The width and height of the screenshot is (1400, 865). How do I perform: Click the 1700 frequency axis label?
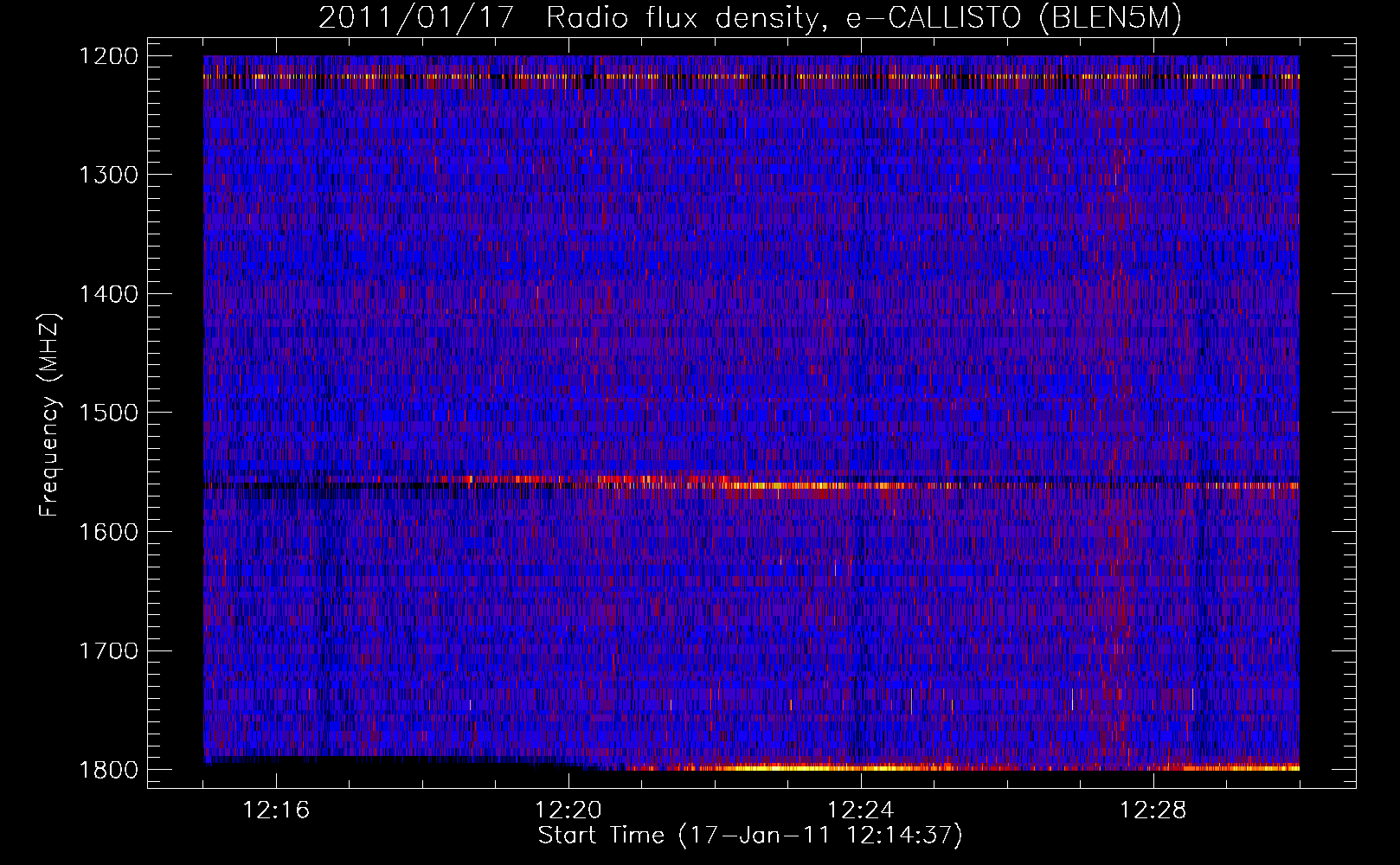click(109, 650)
